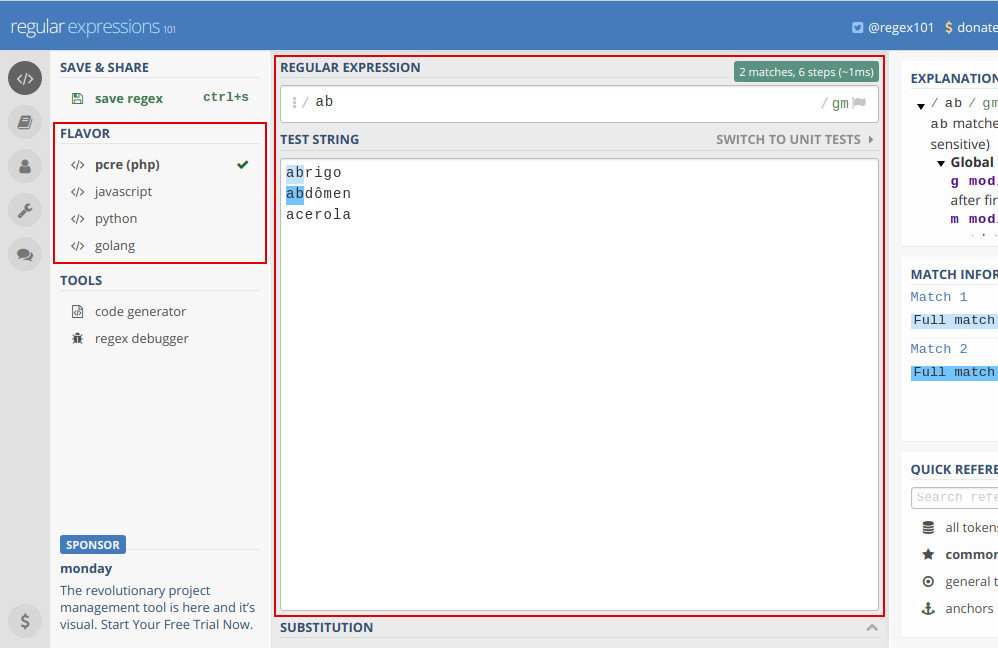
Task: Click the code icon beside javascript
Action: [78, 192]
